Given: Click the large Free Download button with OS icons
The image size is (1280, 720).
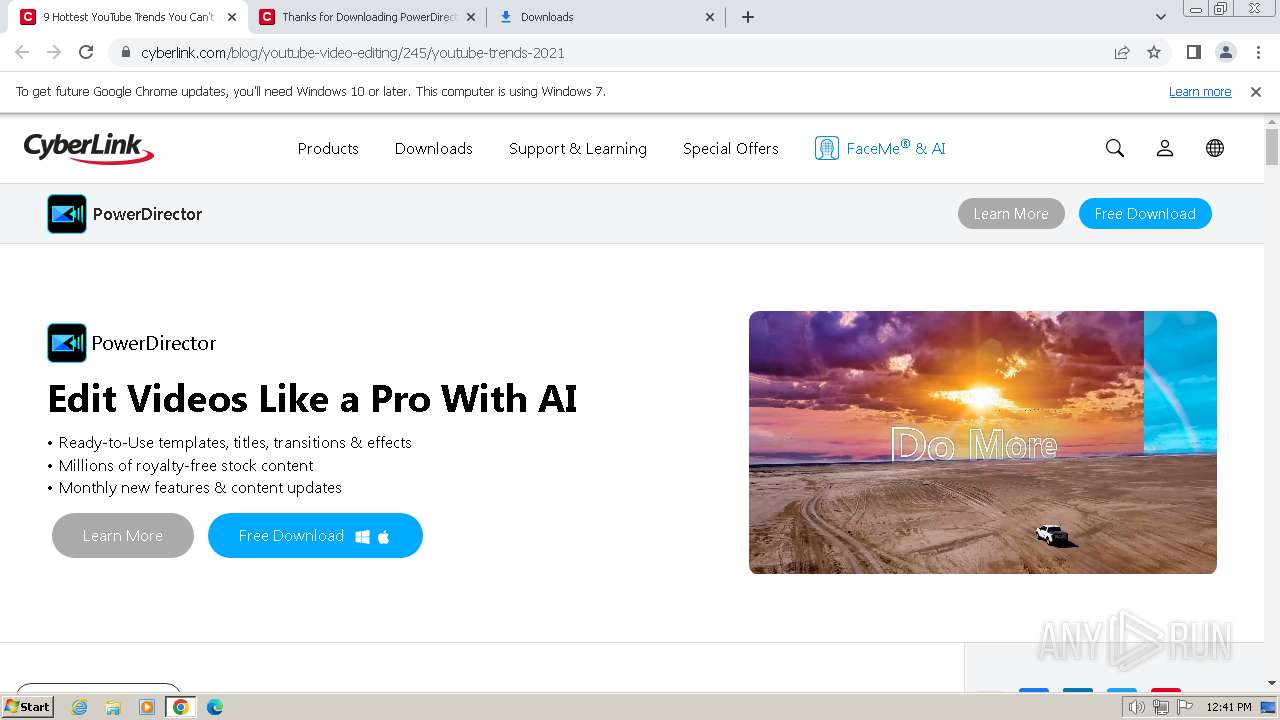Looking at the screenshot, I should point(315,536).
